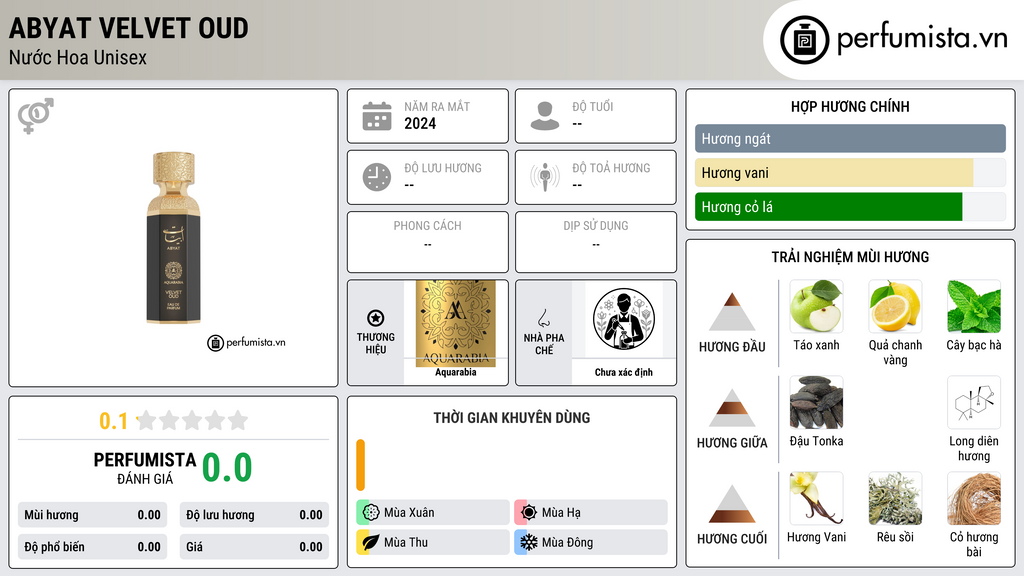Click the Mùa Đông season button
This screenshot has width=1024, height=576.
[591, 542]
